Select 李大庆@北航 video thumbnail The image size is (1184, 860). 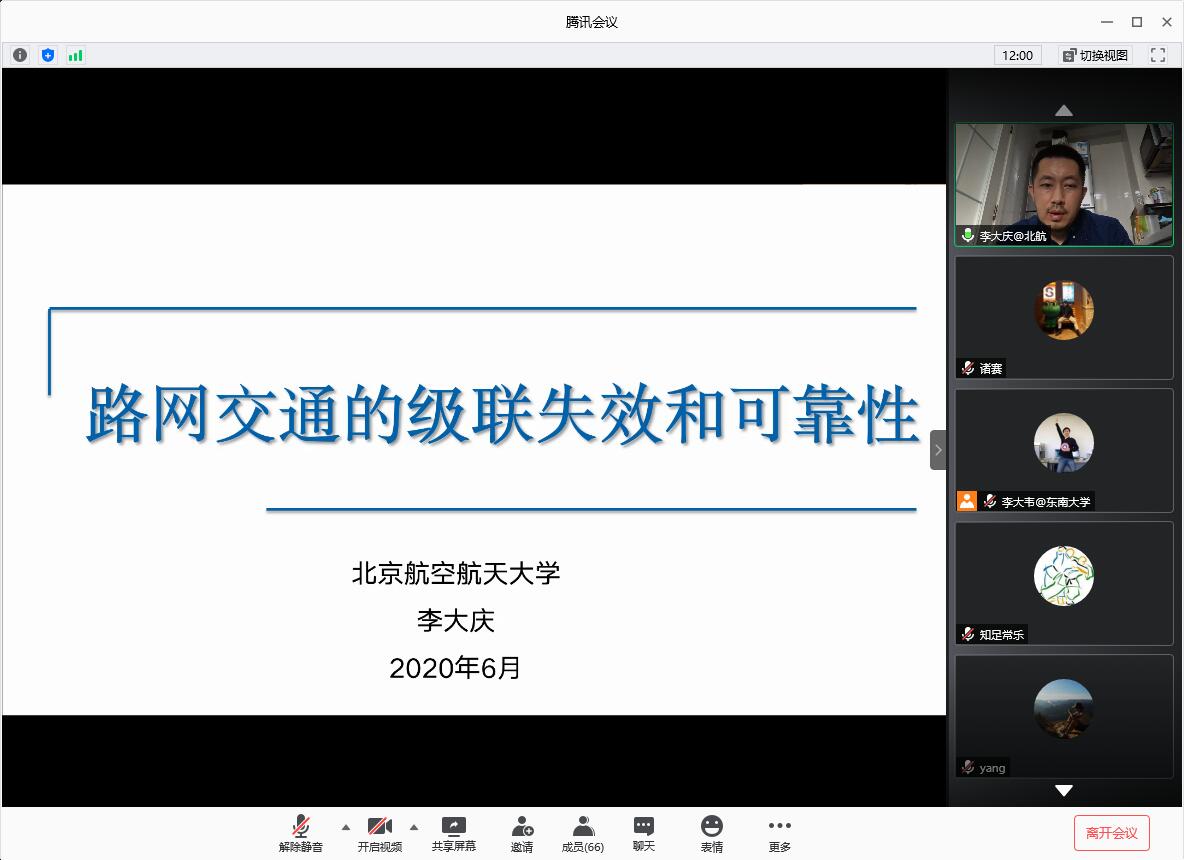[1064, 185]
